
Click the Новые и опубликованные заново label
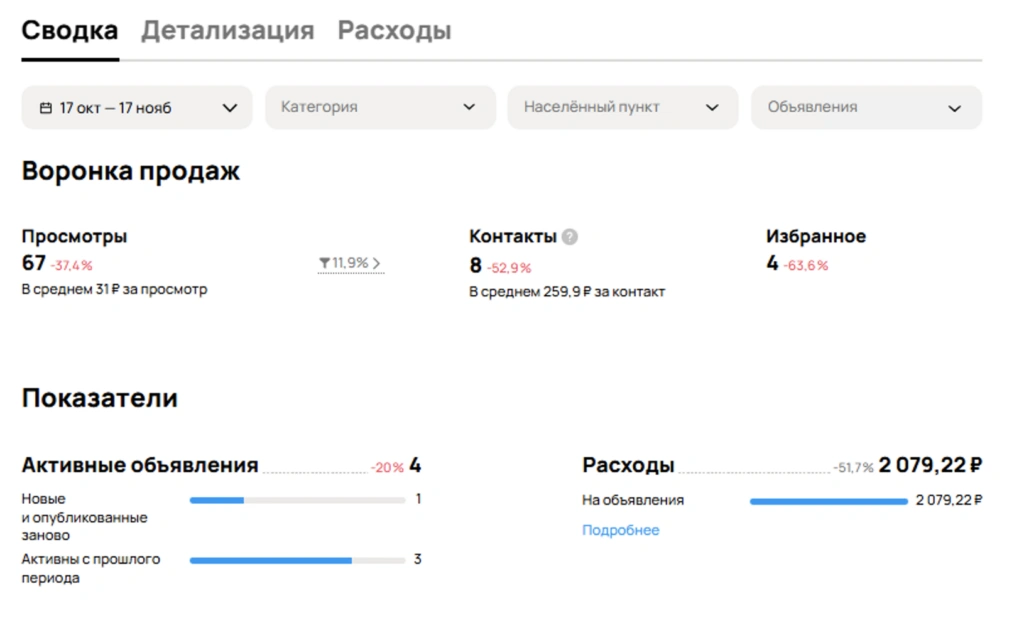click(85, 517)
